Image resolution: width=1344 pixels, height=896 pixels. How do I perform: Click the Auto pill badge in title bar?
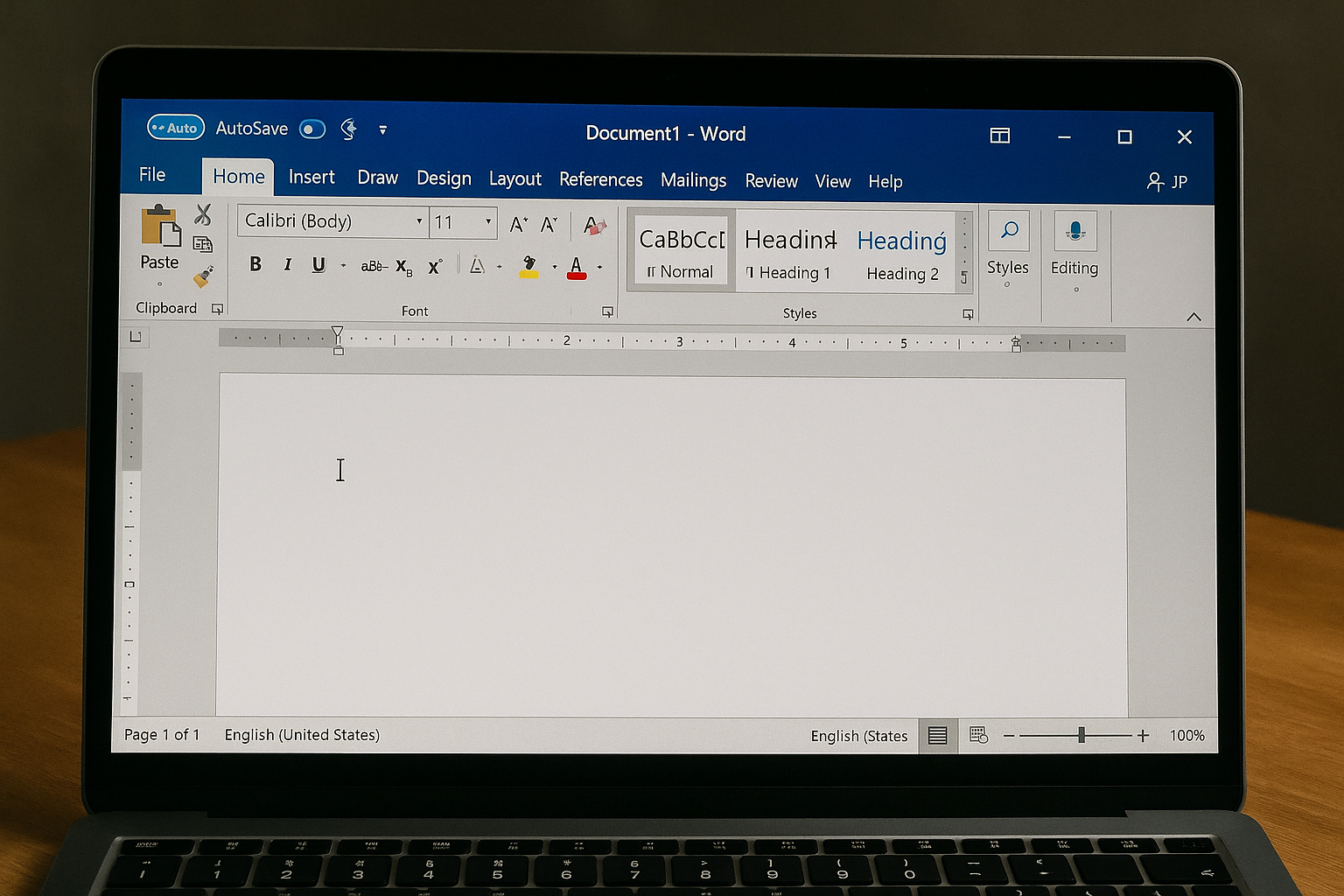(x=176, y=128)
